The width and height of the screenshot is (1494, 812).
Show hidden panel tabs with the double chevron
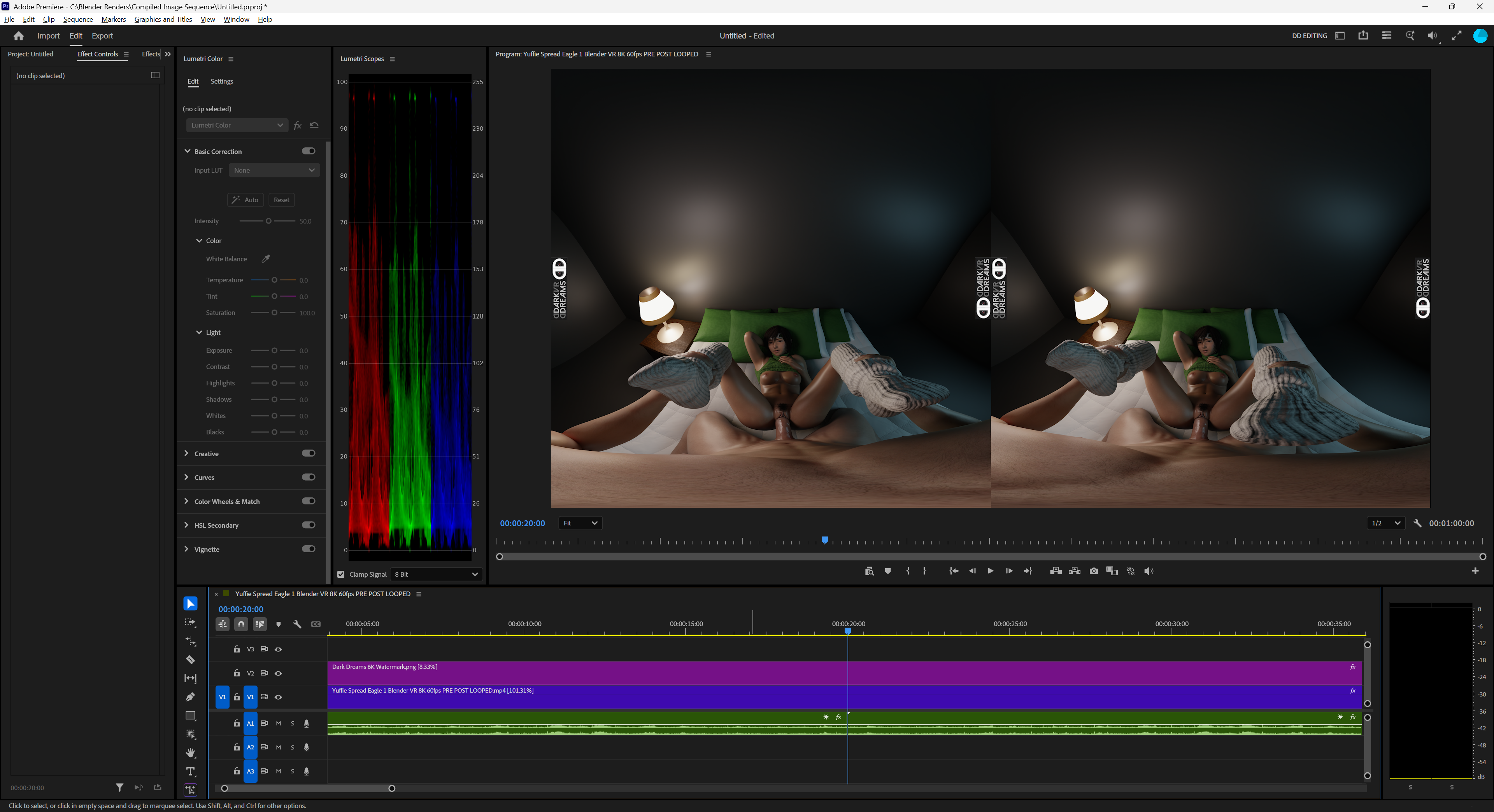point(168,54)
